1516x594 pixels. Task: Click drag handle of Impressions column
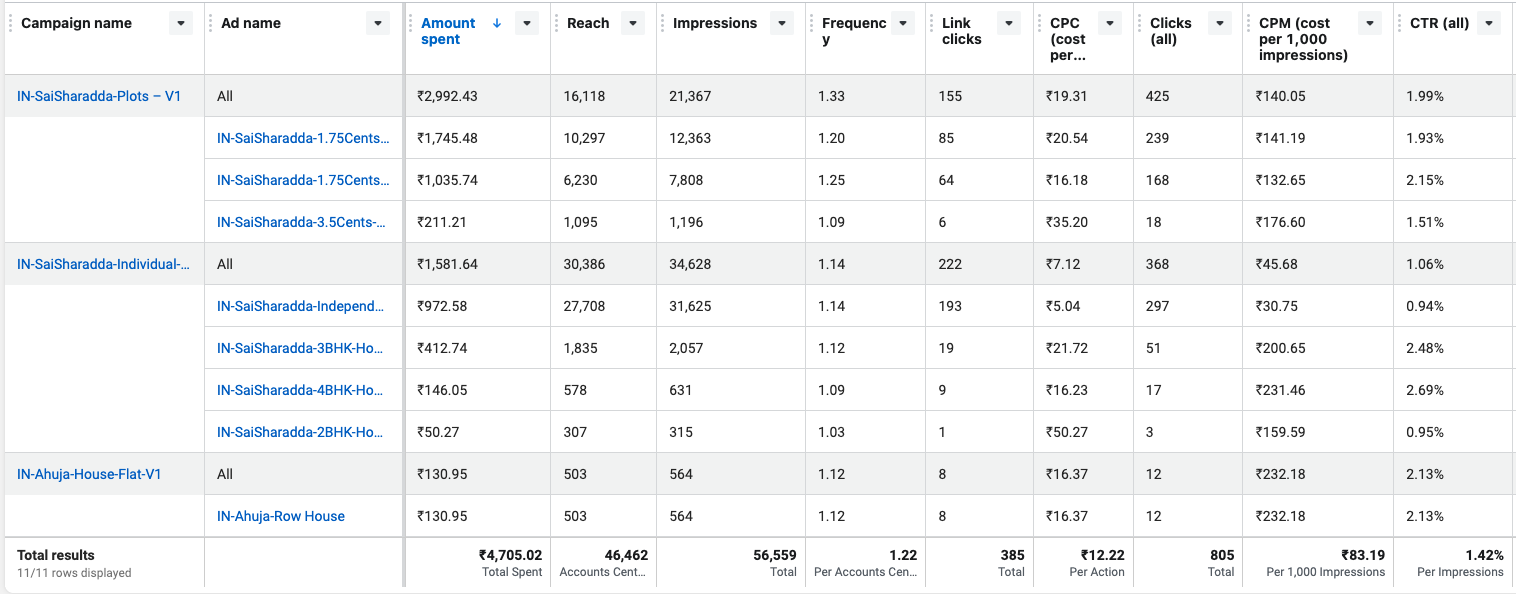[662, 23]
